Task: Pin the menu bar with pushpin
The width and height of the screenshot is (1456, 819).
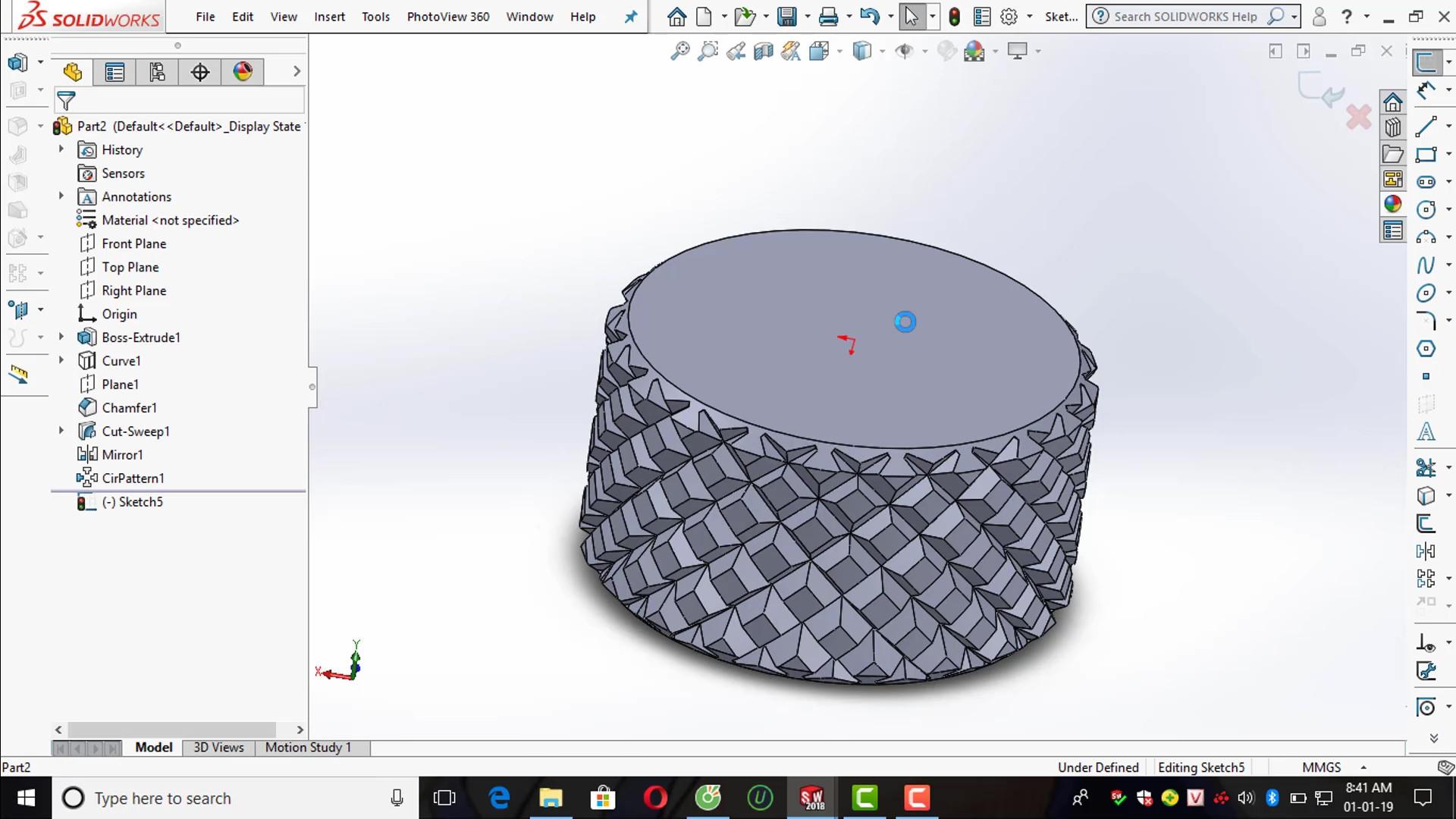Action: [x=631, y=17]
